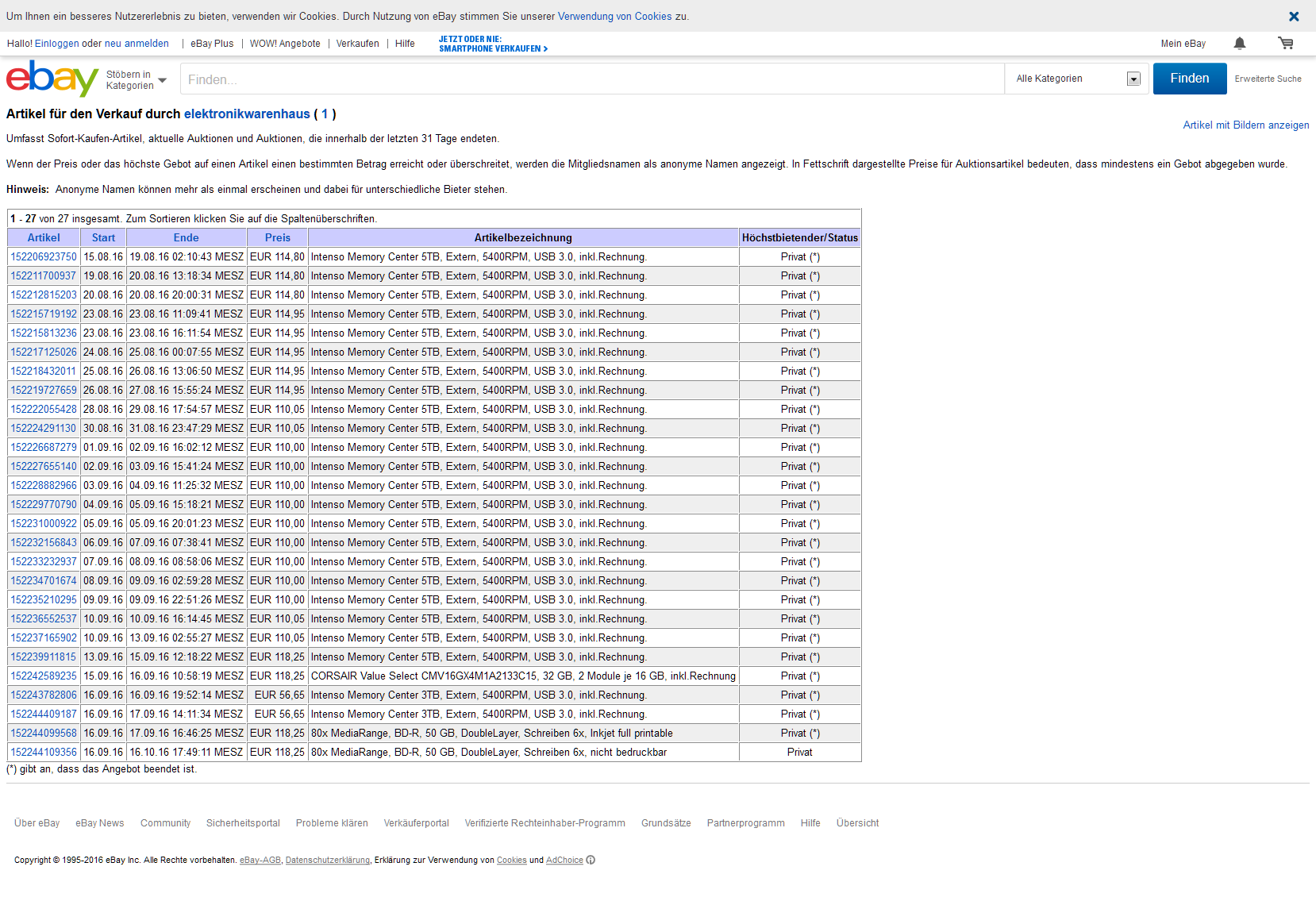Open eBay-AGB link in copyright line
Viewport: 1316px width, 905px height.
(260, 861)
